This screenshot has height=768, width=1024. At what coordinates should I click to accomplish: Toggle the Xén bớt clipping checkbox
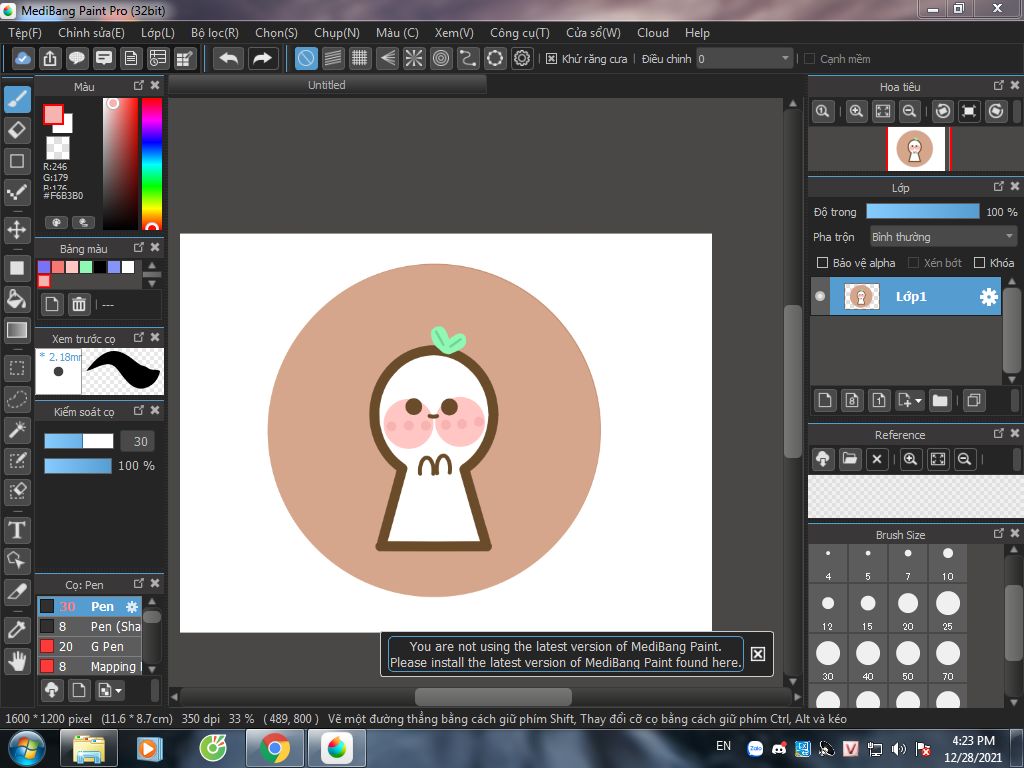click(x=914, y=263)
